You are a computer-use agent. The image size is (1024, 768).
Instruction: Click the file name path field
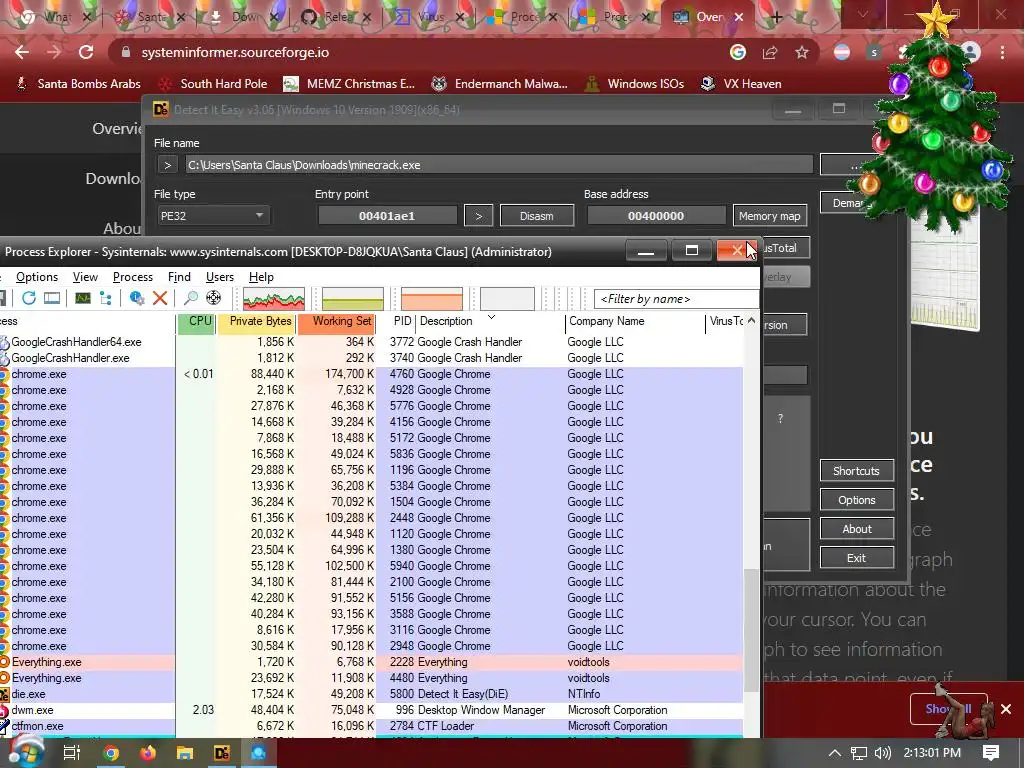[x=499, y=165]
